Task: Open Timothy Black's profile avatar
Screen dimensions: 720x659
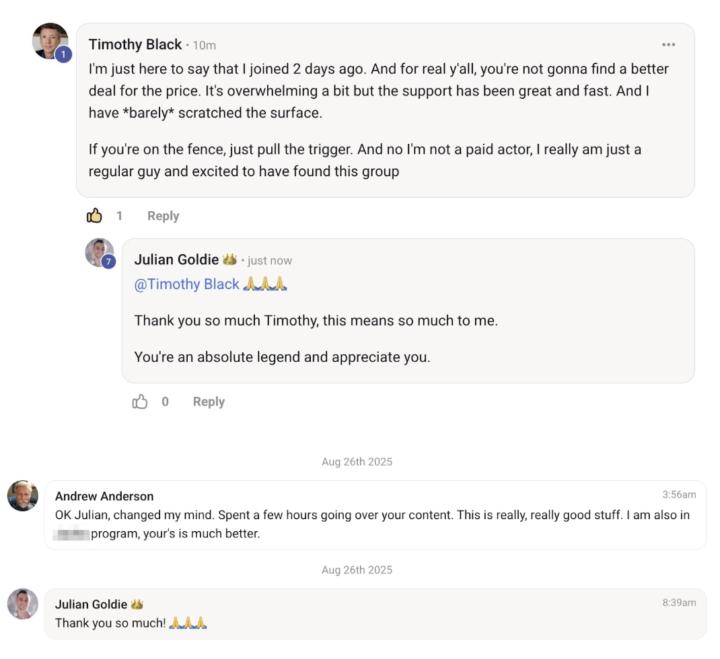Action: tap(49, 41)
